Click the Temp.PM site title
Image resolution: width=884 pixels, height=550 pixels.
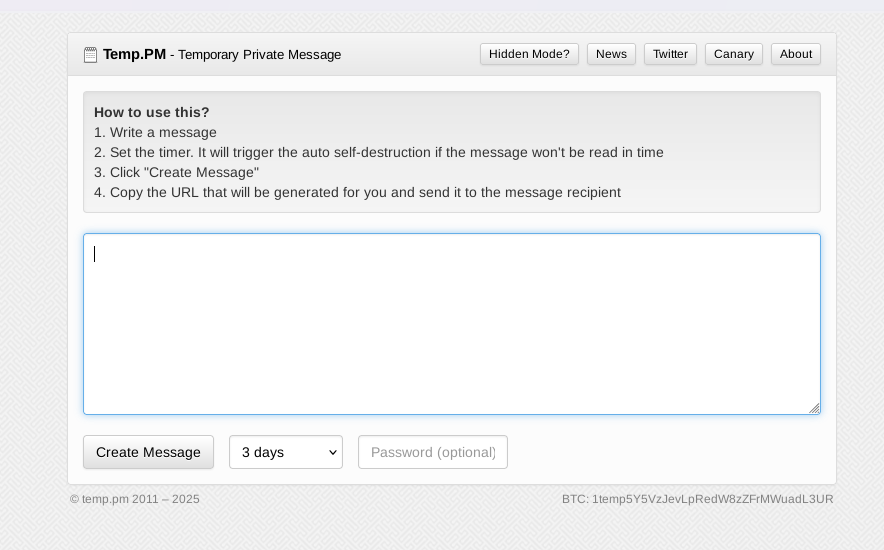tap(134, 54)
